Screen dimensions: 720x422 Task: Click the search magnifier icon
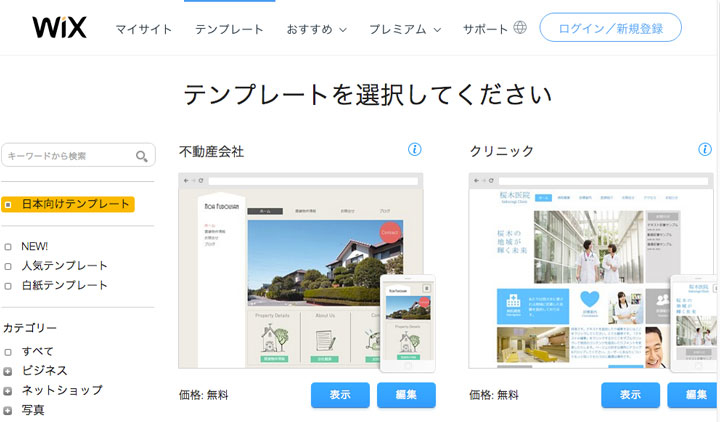[141, 157]
